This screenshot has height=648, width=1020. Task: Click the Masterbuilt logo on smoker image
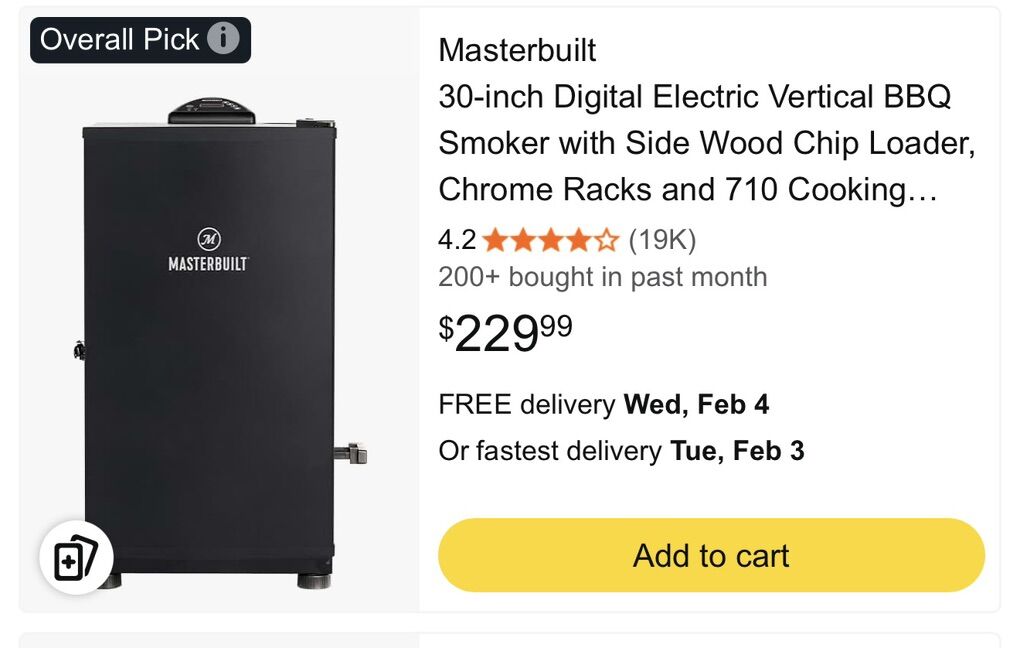(x=208, y=250)
